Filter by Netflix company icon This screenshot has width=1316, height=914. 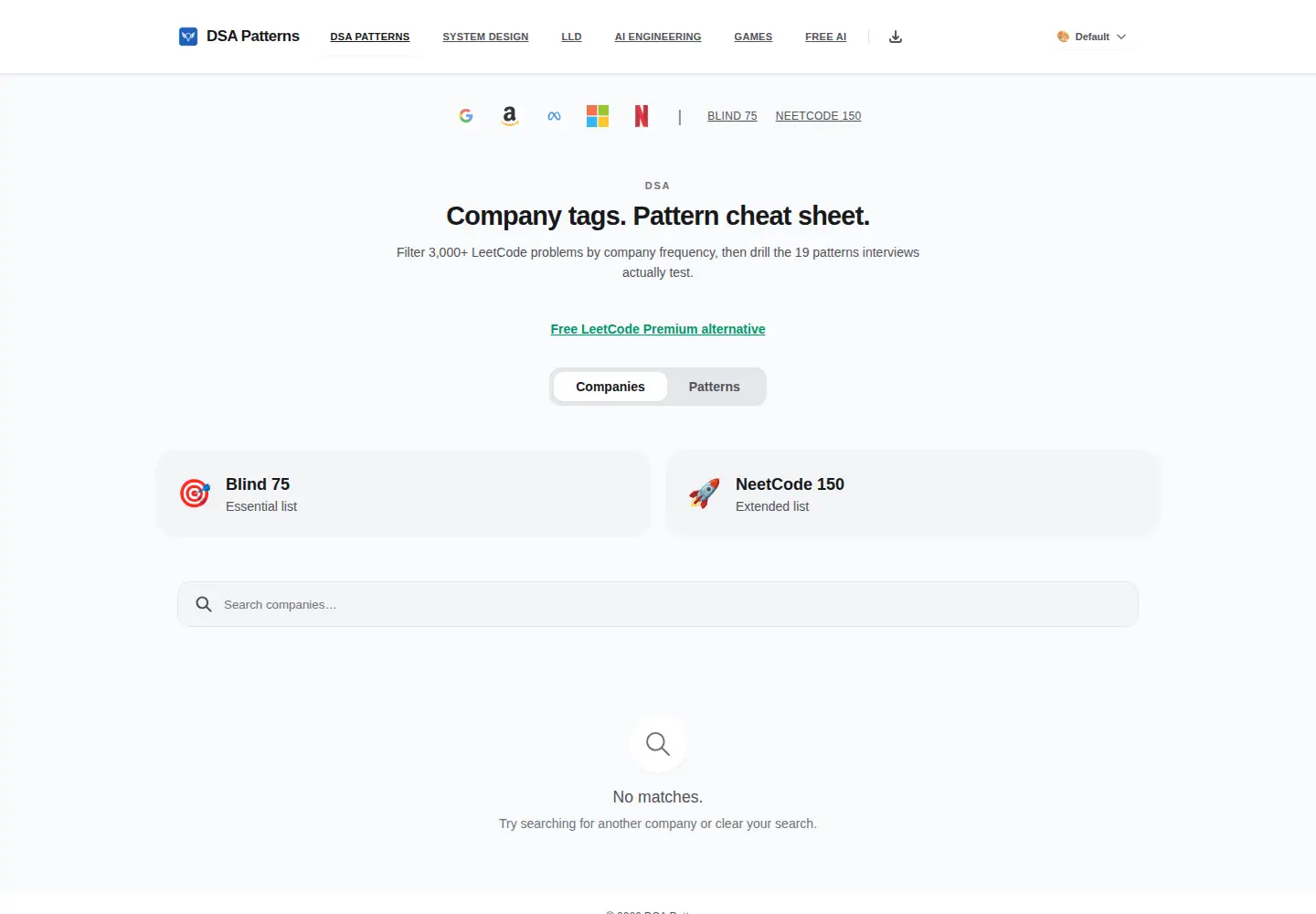point(642,116)
